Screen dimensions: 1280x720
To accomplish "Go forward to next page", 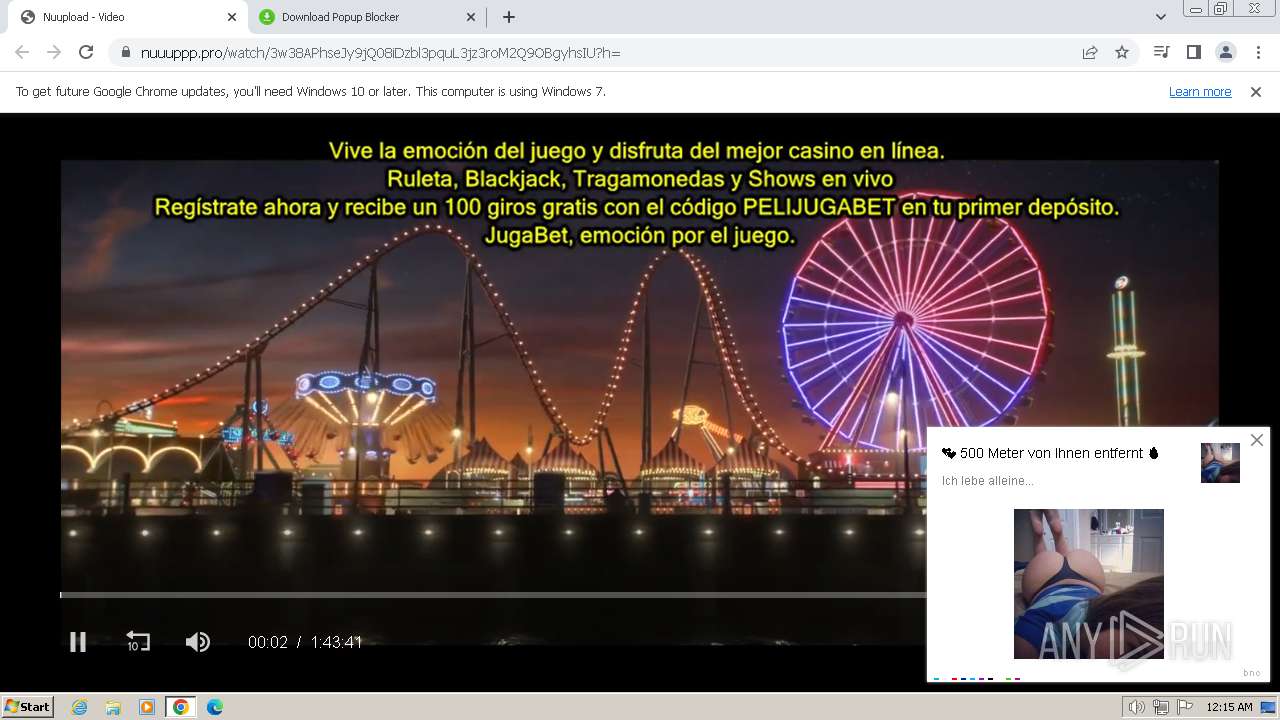I will [54, 52].
